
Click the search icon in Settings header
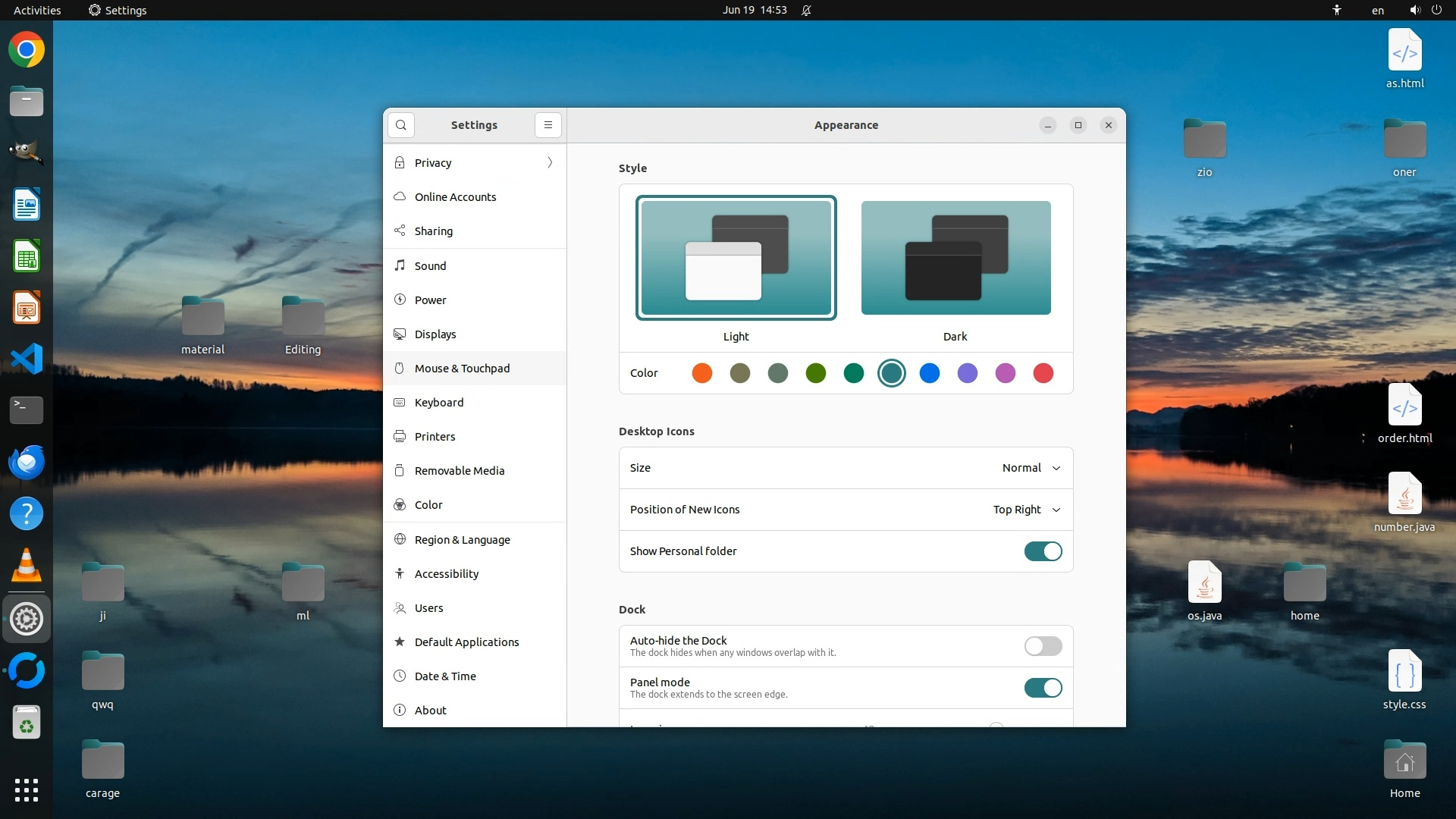point(400,125)
